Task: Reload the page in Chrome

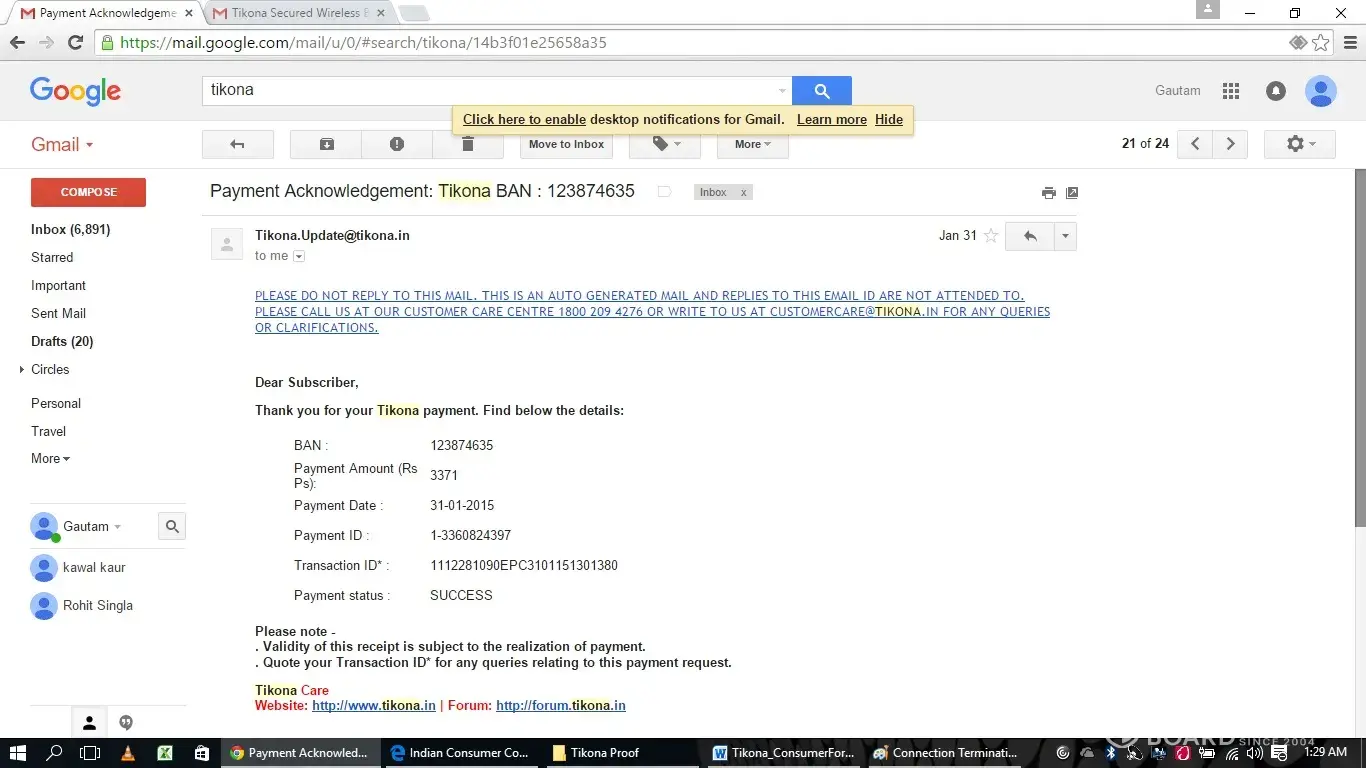Action: [x=75, y=42]
